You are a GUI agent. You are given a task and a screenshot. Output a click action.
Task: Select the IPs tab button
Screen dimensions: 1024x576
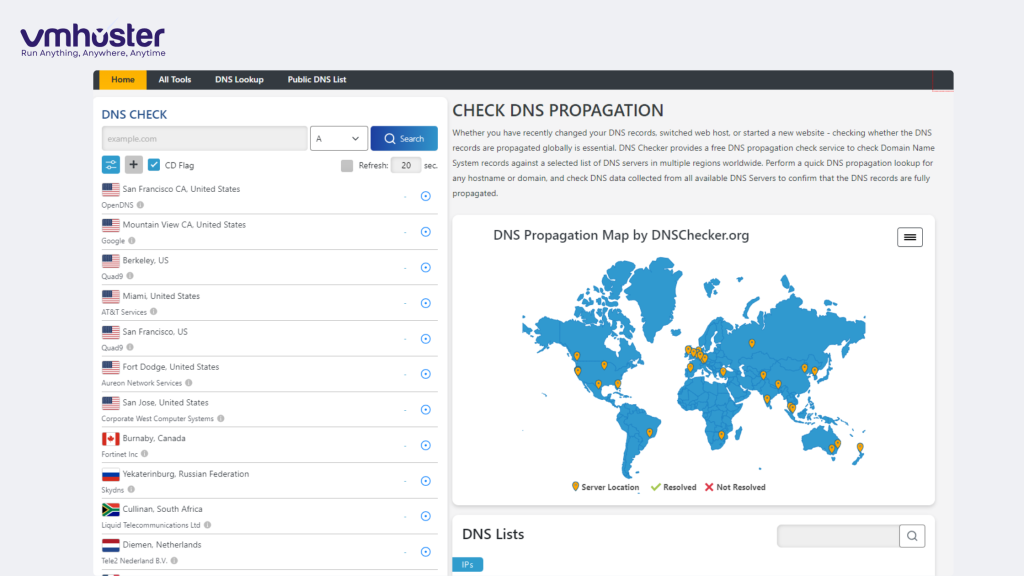467,565
